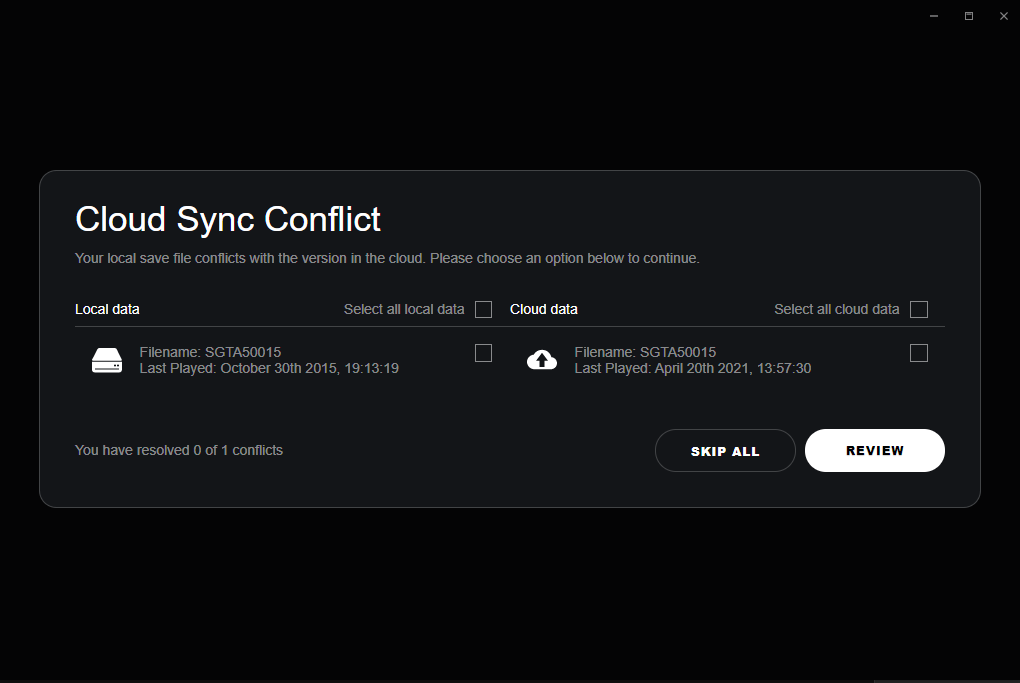Click the Local data column heading
This screenshot has width=1020, height=683.
(x=107, y=309)
